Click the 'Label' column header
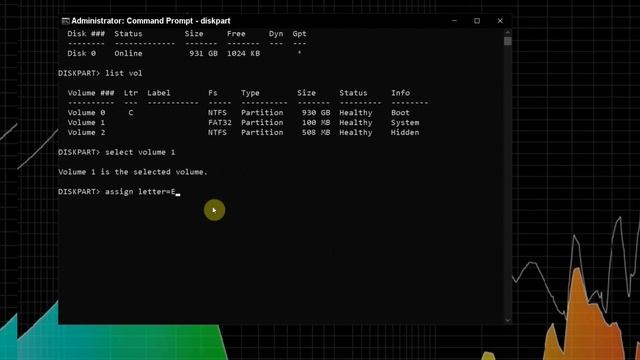This screenshot has height=360, width=640. pyautogui.click(x=159, y=93)
